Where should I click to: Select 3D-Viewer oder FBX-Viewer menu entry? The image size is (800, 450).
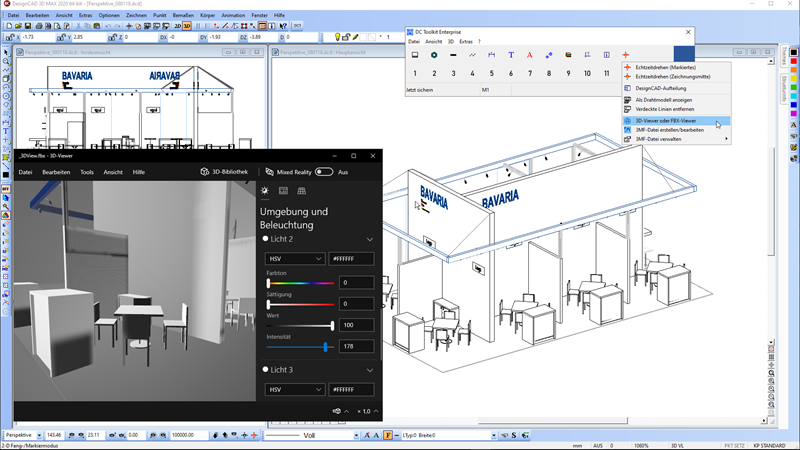coord(677,121)
